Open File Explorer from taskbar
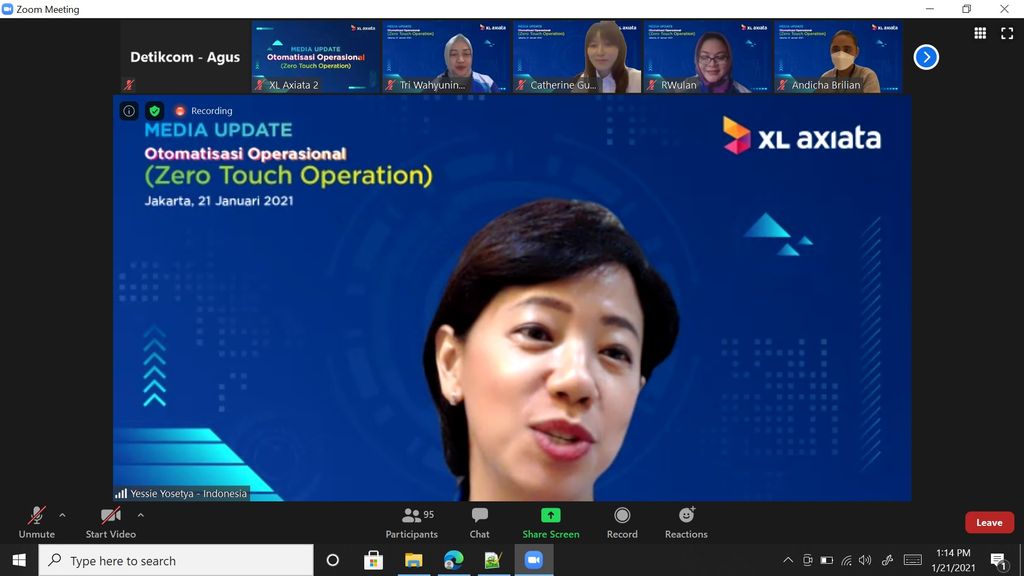This screenshot has width=1024, height=576. coord(413,560)
